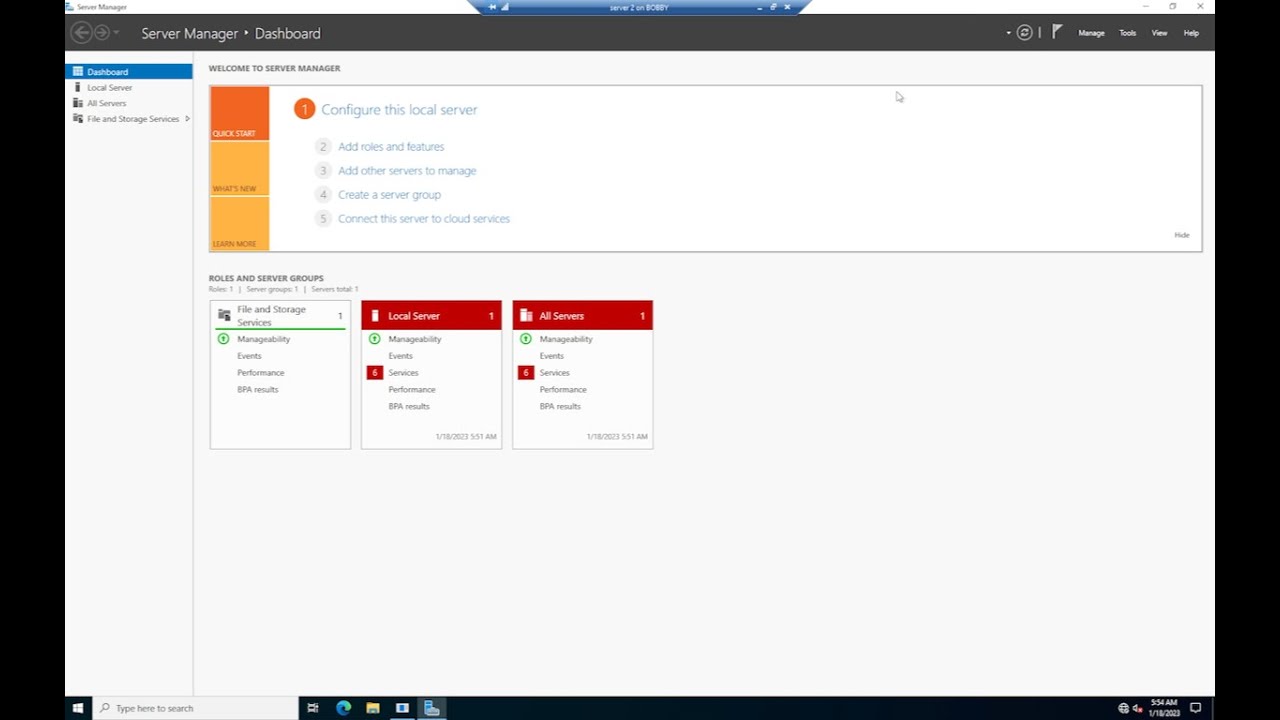Open the Dashboard view in the sidebar
This screenshot has width=1280, height=720.
[x=129, y=72]
